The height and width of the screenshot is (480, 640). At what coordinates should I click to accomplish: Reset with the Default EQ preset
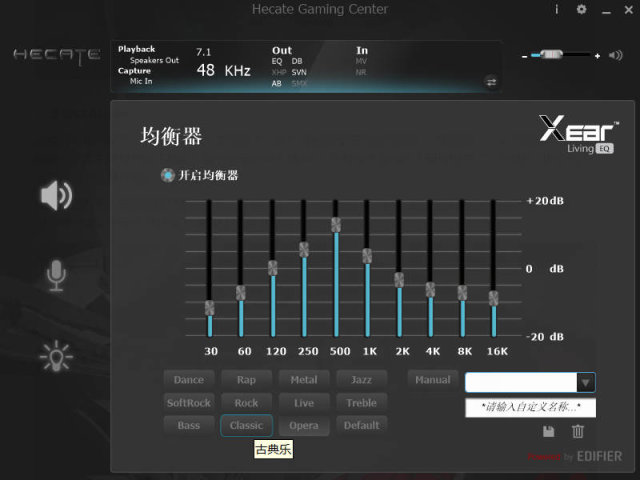[x=361, y=426]
